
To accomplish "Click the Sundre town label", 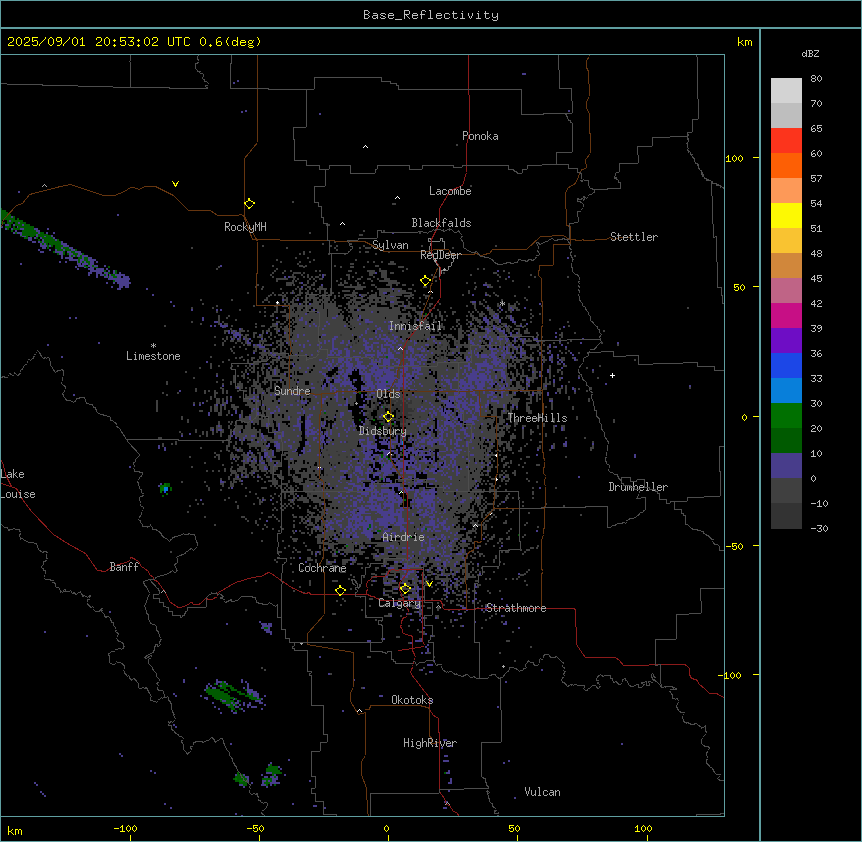I will (x=292, y=391).
